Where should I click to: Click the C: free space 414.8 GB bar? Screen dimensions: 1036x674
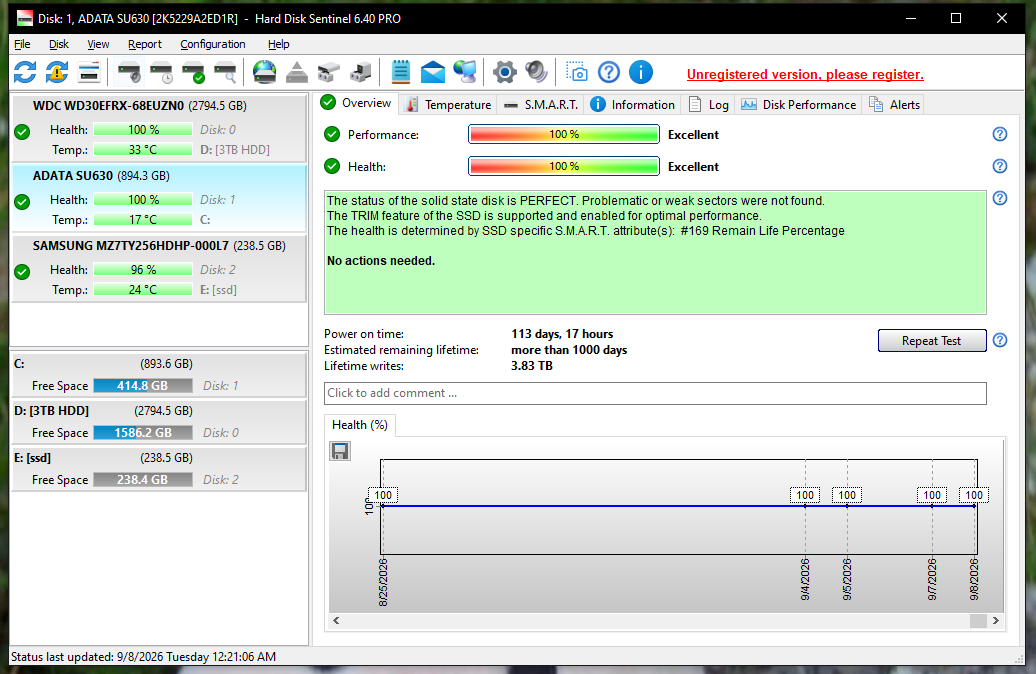click(143, 385)
